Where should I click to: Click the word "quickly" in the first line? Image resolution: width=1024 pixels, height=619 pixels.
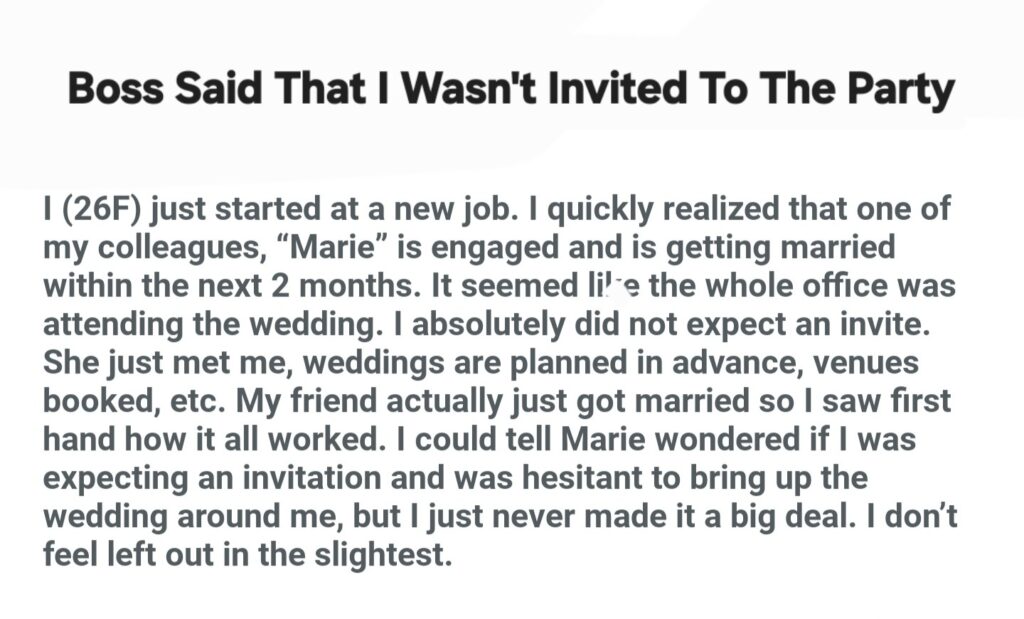click(x=512, y=211)
